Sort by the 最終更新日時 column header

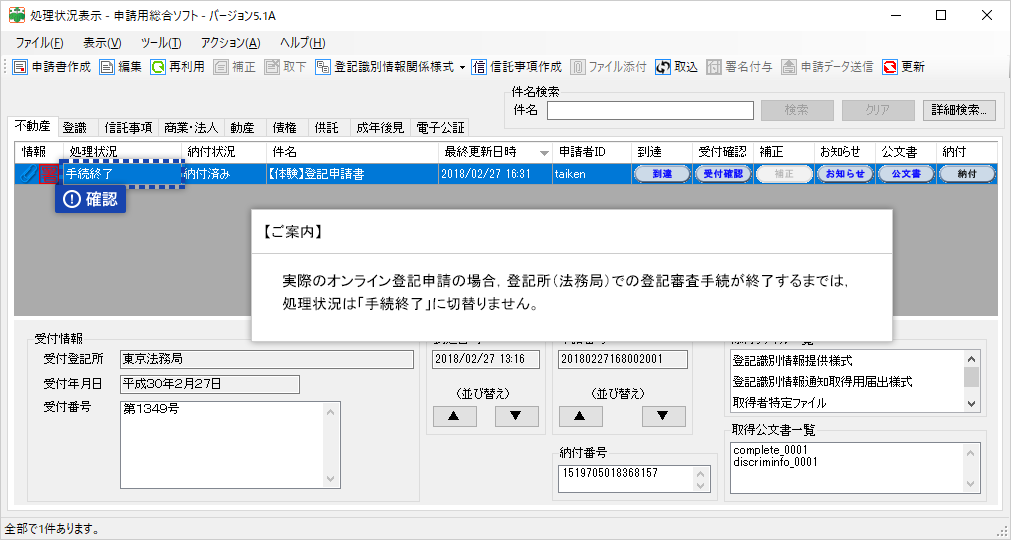coord(495,152)
